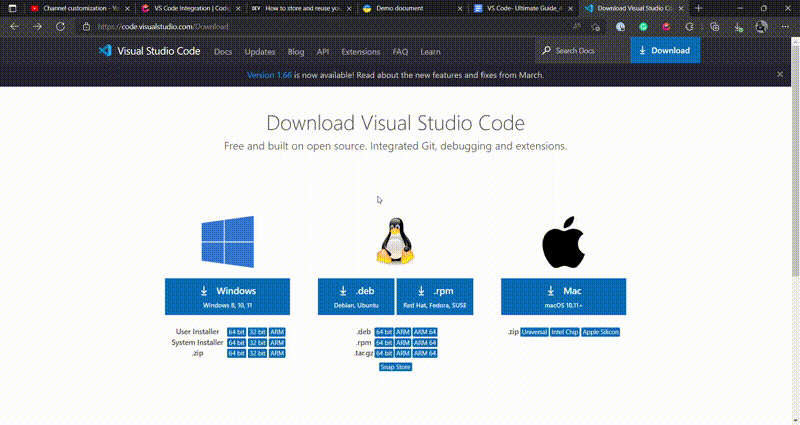Select Windows User Installer ARM
The height and width of the screenshot is (425, 800).
point(277,332)
